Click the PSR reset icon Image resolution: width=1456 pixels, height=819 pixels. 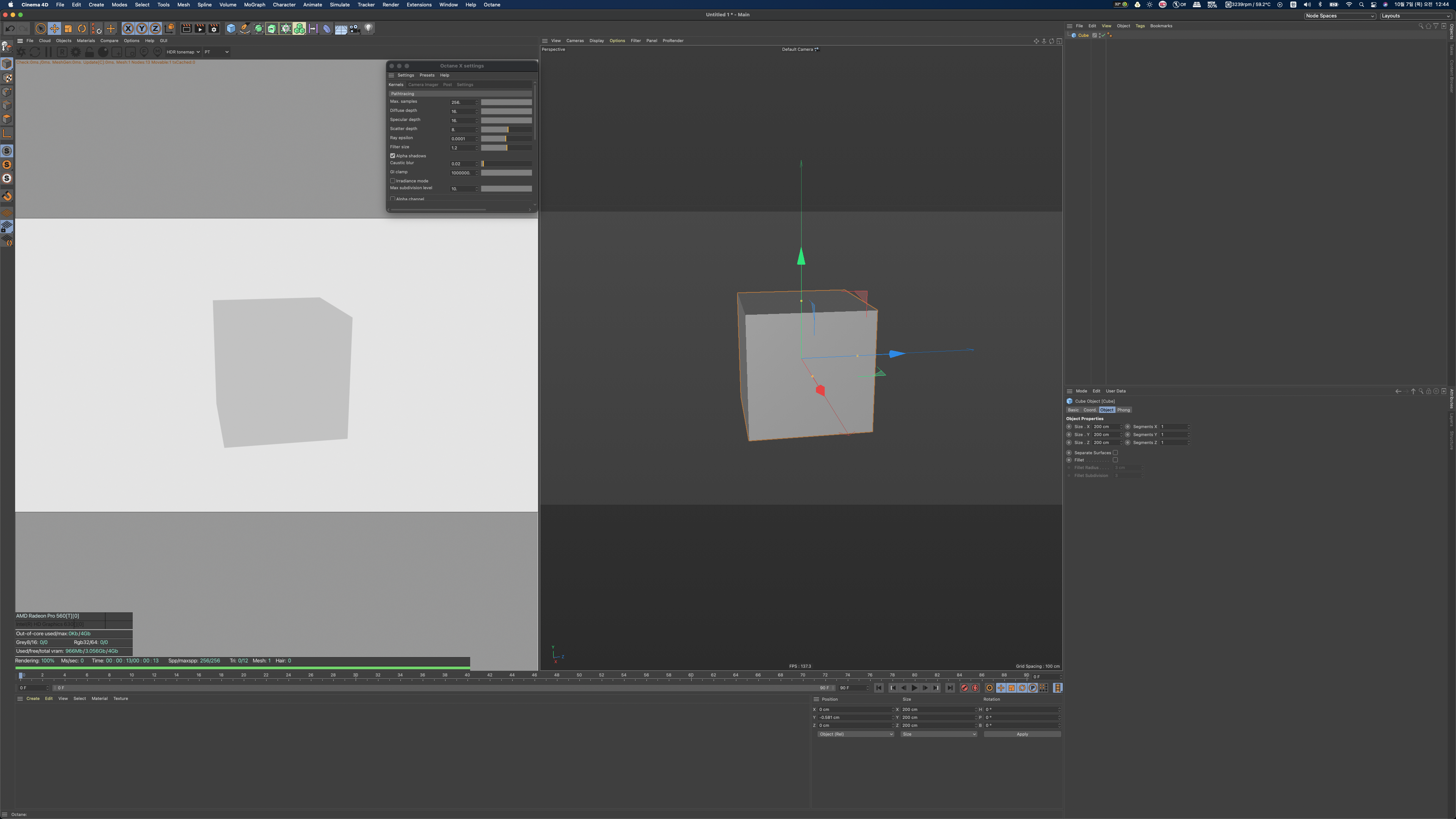click(x=97, y=28)
